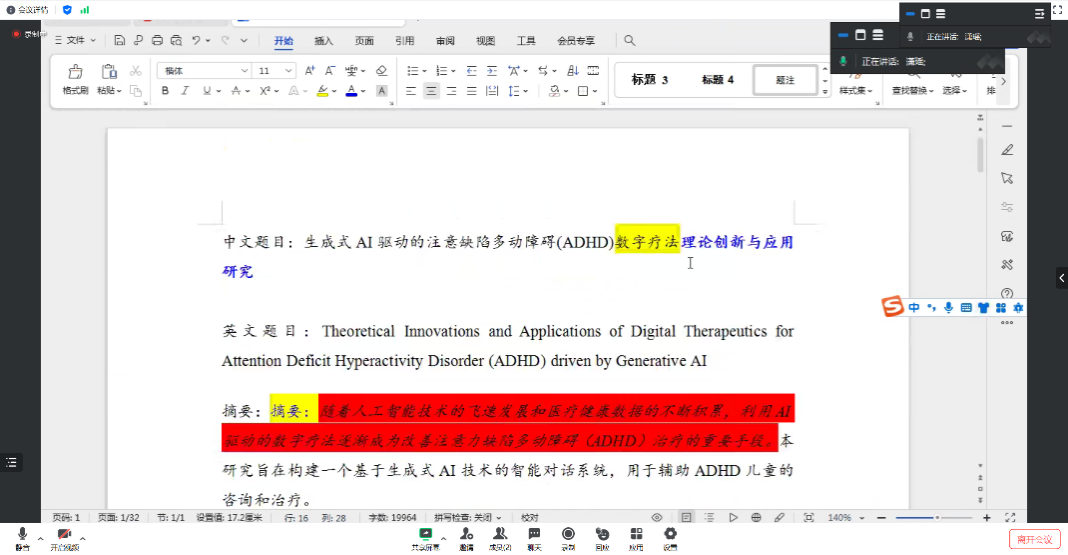Apply the 标题 3 heading style
This screenshot has width=1068, height=555.
pos(650,80)
